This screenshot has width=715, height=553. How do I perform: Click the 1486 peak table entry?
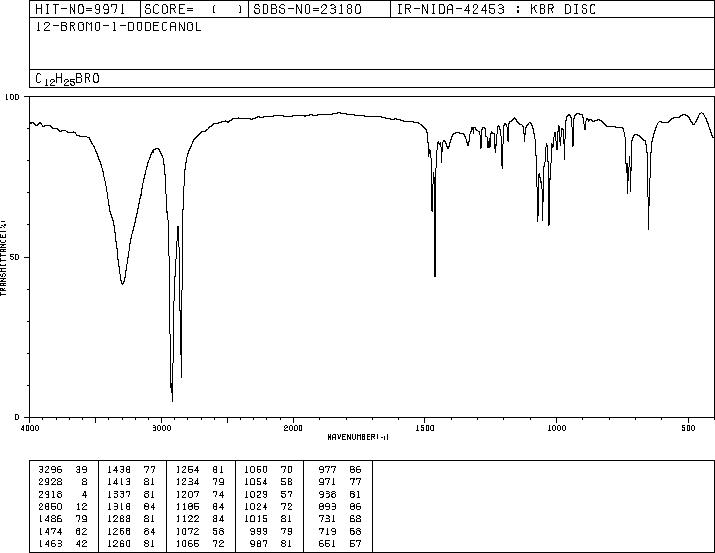point(62,519)
